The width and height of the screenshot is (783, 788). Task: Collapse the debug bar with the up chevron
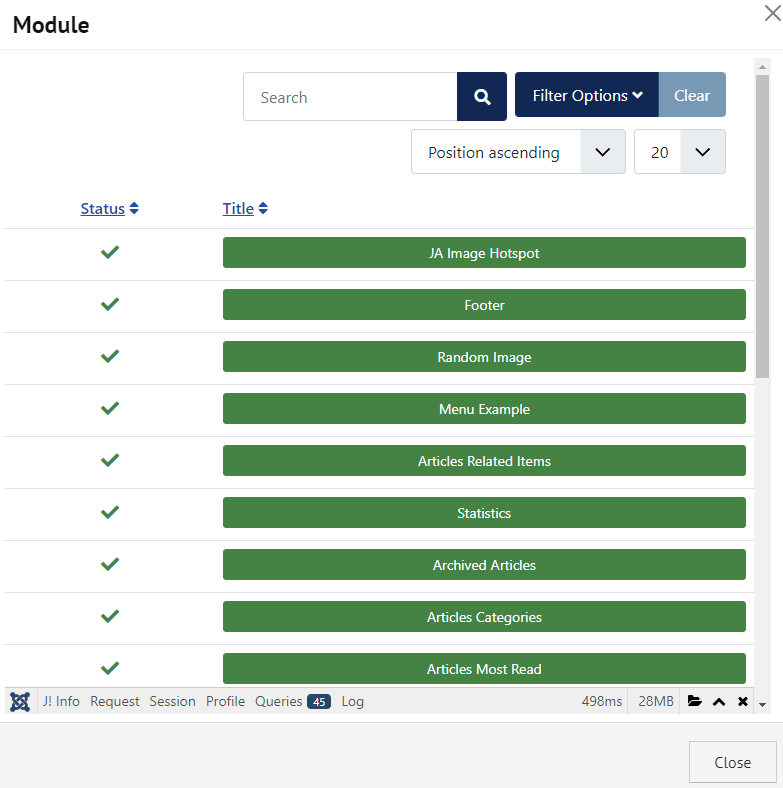(x=719, y=702)
